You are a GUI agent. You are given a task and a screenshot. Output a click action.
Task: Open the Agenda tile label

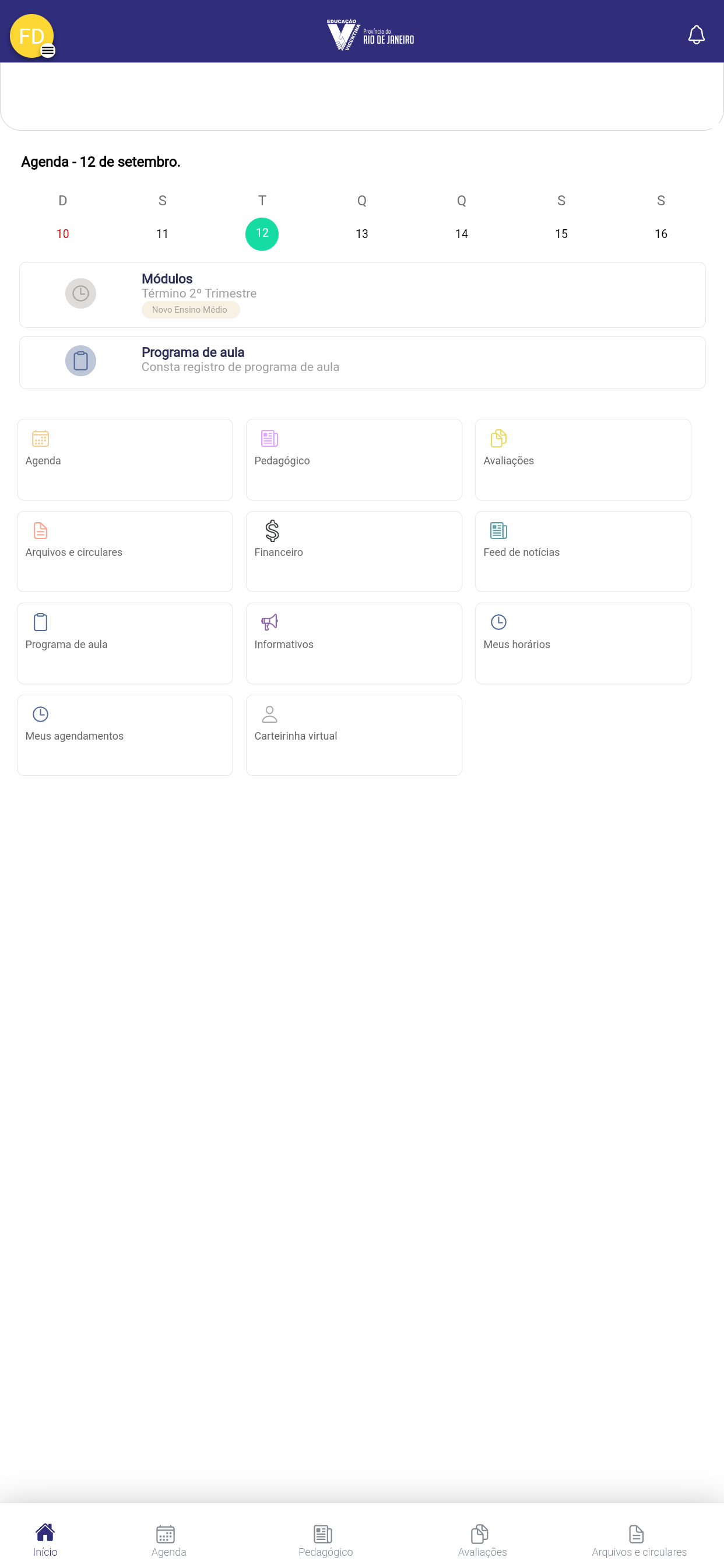pyautogui.click(x=43, y=461)
